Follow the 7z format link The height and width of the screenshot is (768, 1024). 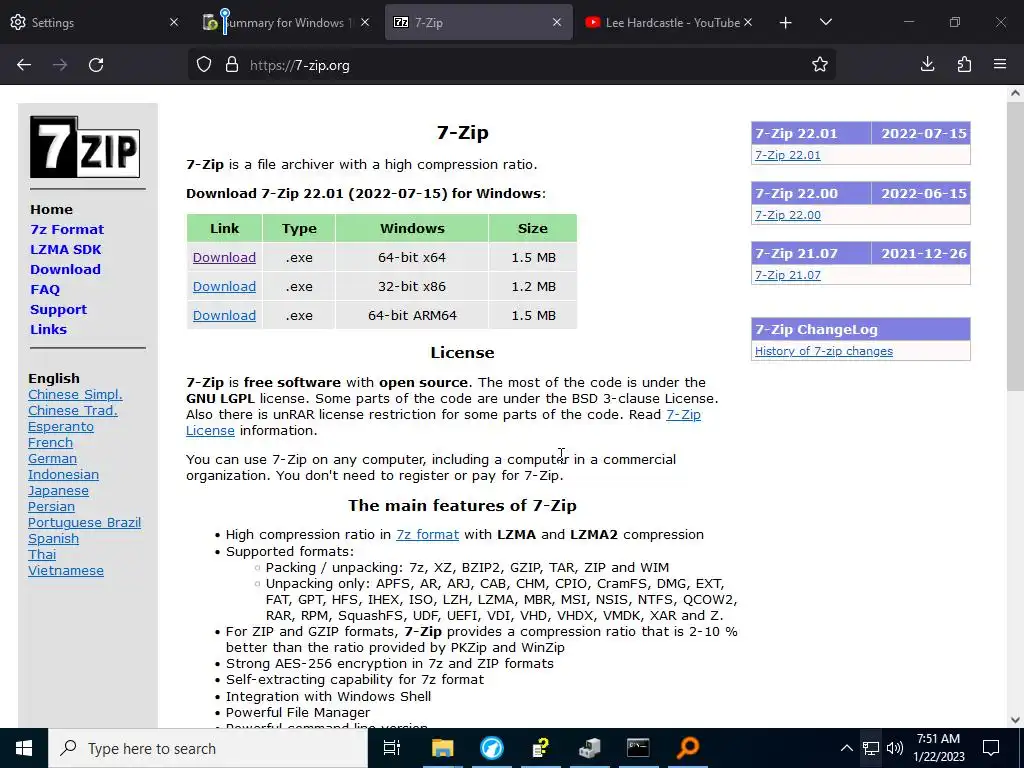427,534
